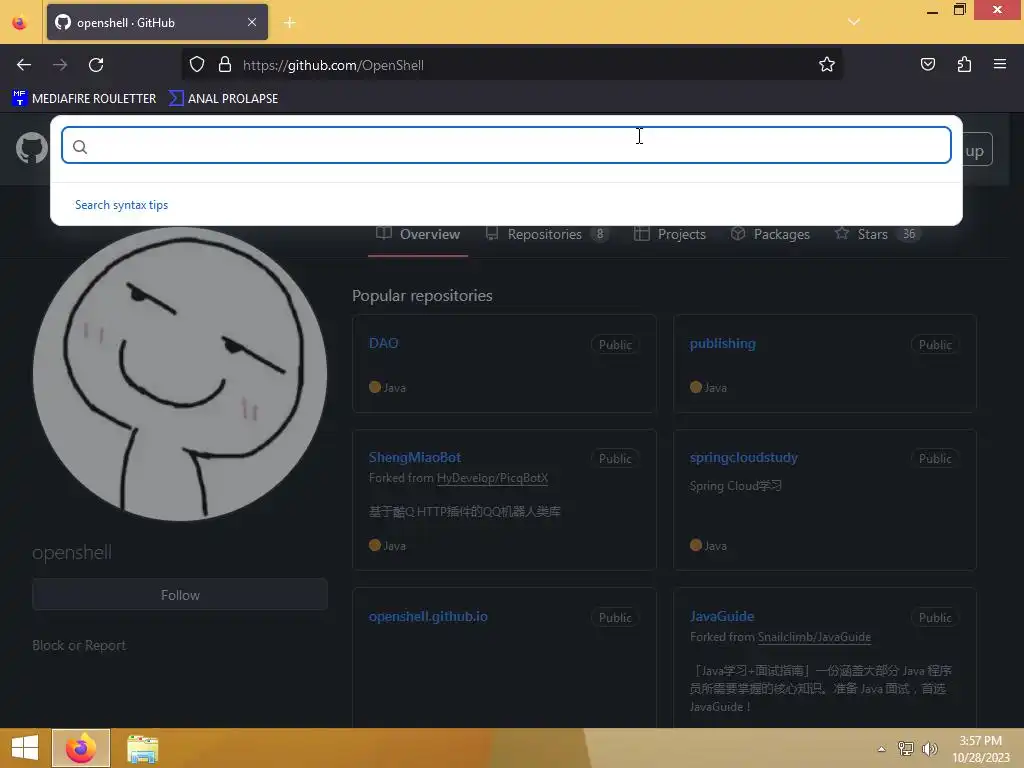Open the Projects tab
Screen dimensions: 1024x768
coord(670,234)
